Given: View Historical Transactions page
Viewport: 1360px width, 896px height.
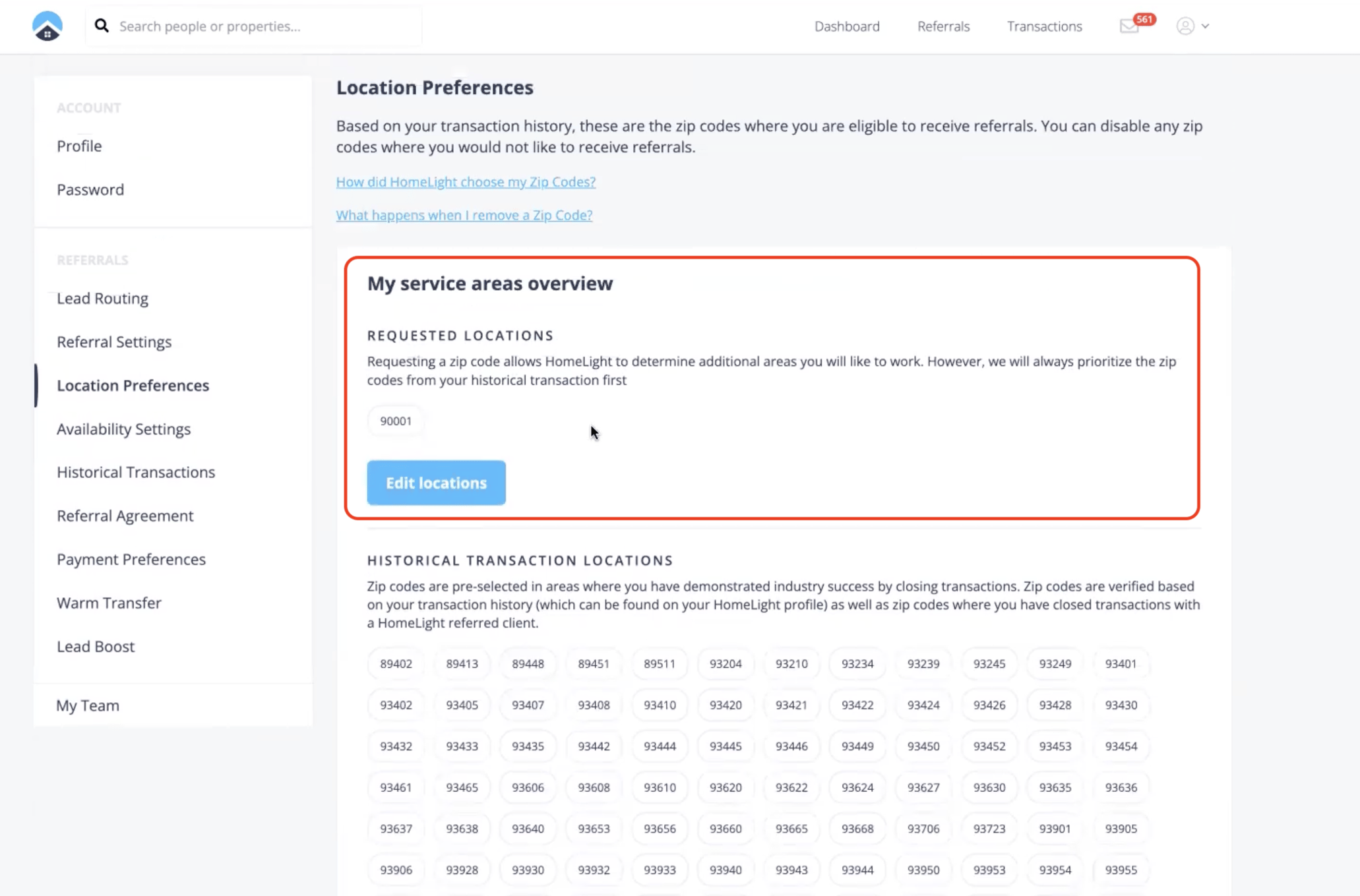Looking at the screenshot, I should [135, 472].
